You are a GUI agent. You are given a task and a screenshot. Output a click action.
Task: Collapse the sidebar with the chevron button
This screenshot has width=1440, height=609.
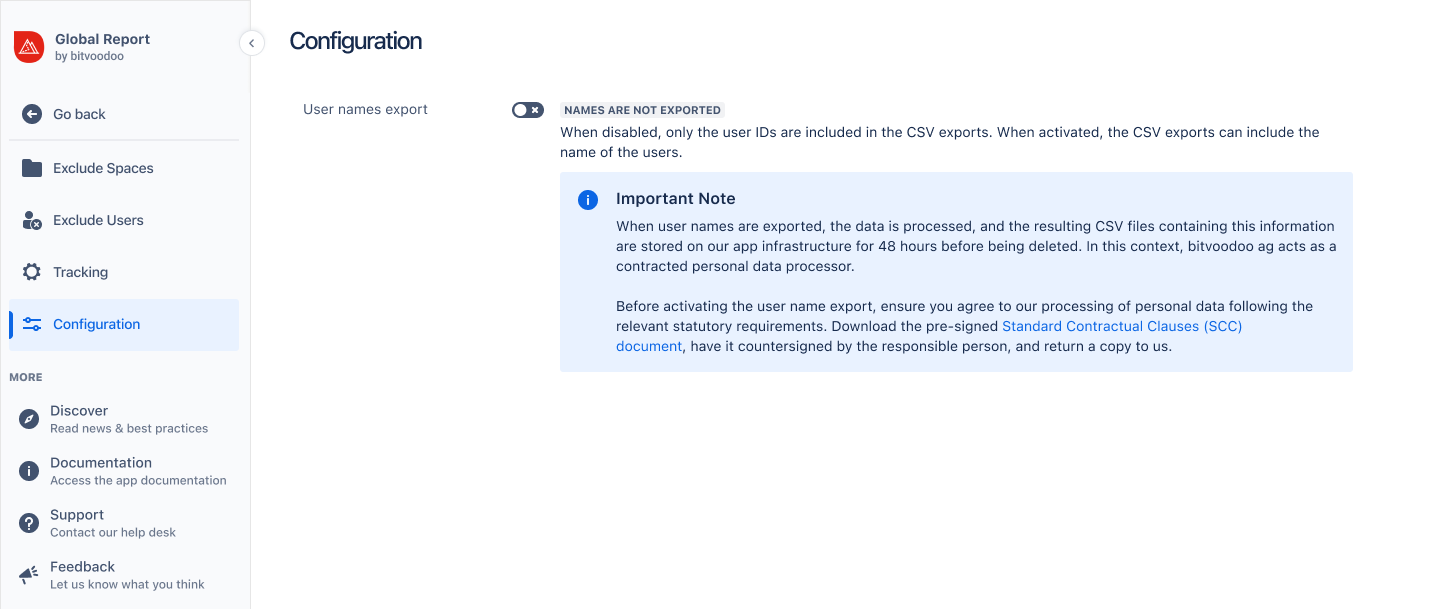252,43
